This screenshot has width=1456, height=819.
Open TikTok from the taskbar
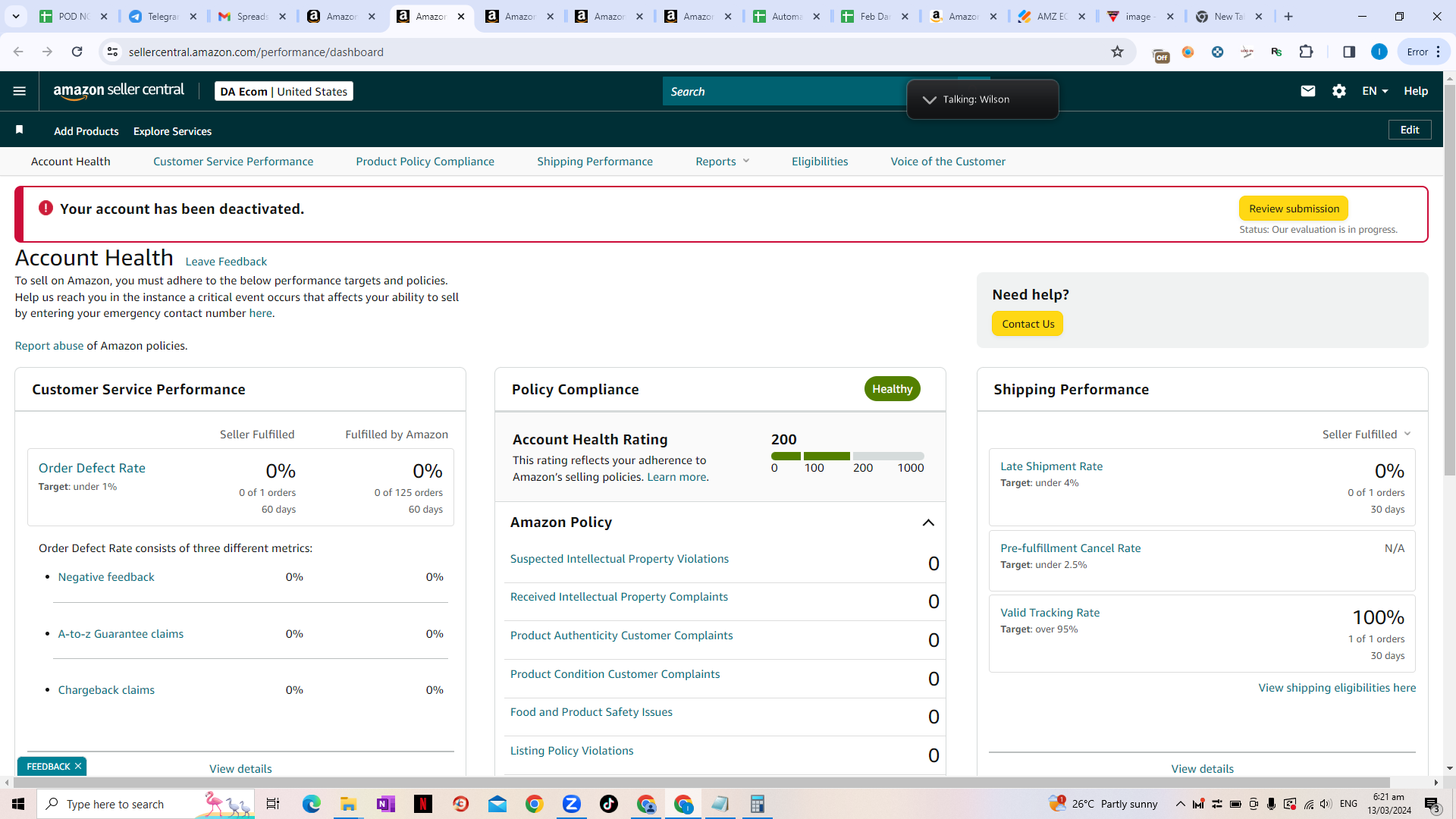609,804
